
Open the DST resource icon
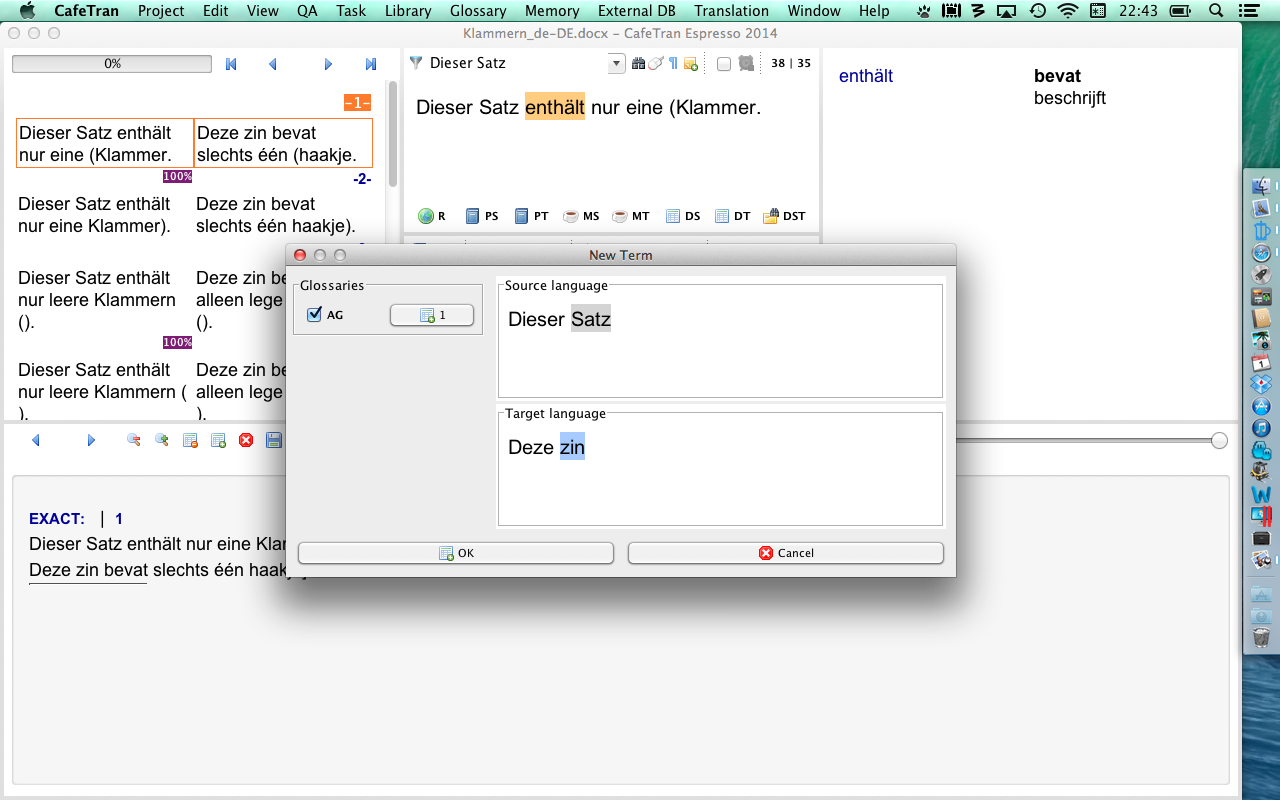[x=784, y=216]
